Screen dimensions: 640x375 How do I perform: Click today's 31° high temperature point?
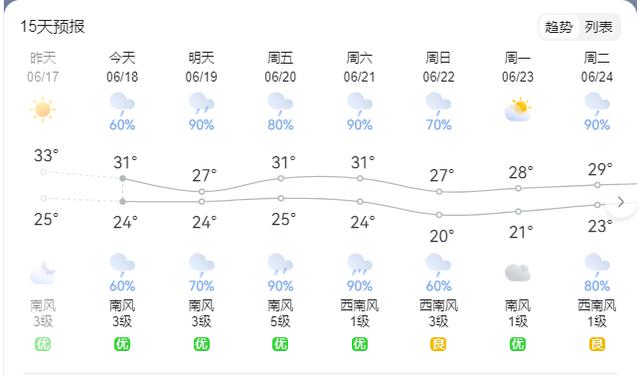[x=122, y=178]
